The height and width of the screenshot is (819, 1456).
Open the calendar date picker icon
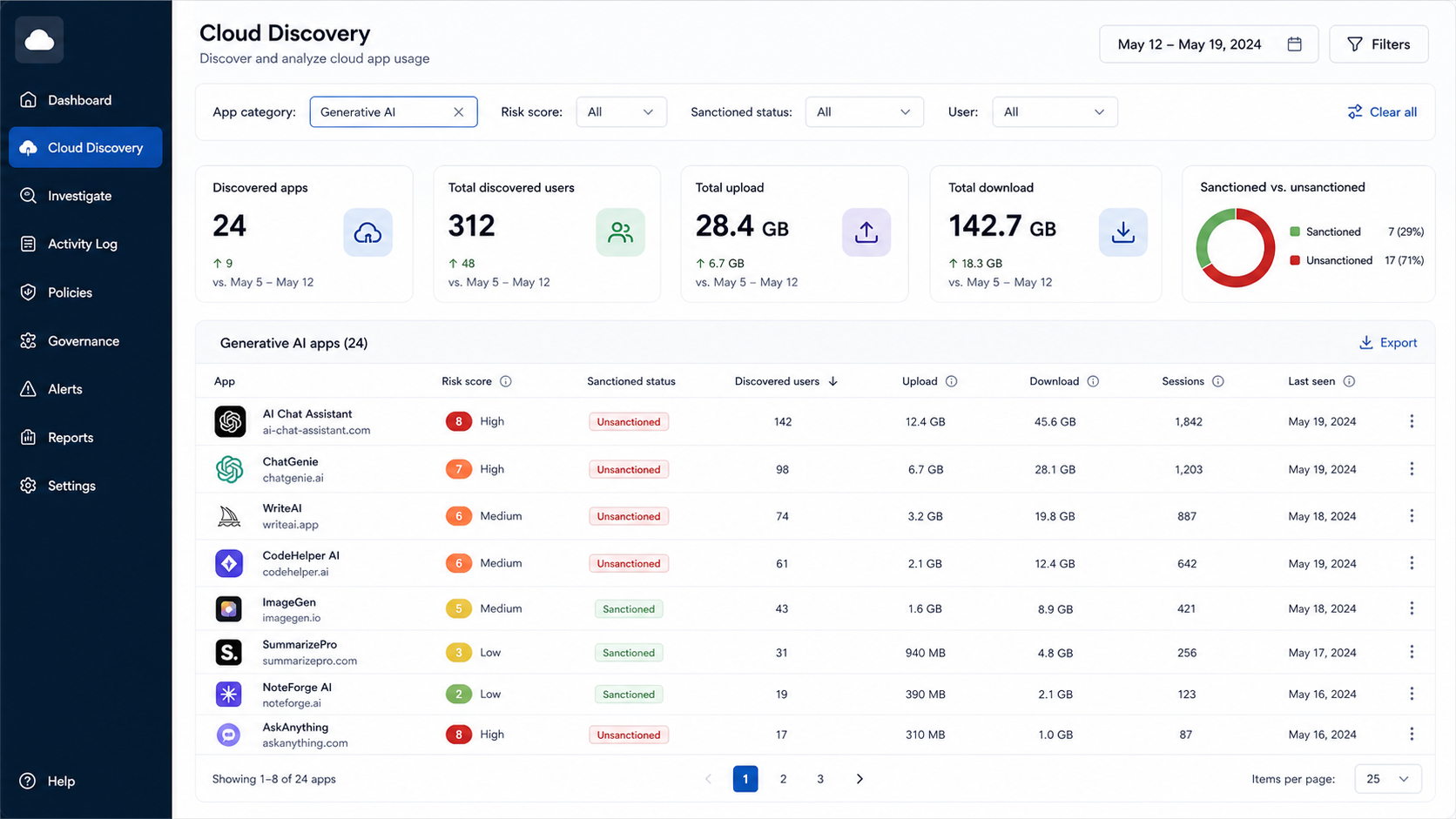tap(1295, 44)
